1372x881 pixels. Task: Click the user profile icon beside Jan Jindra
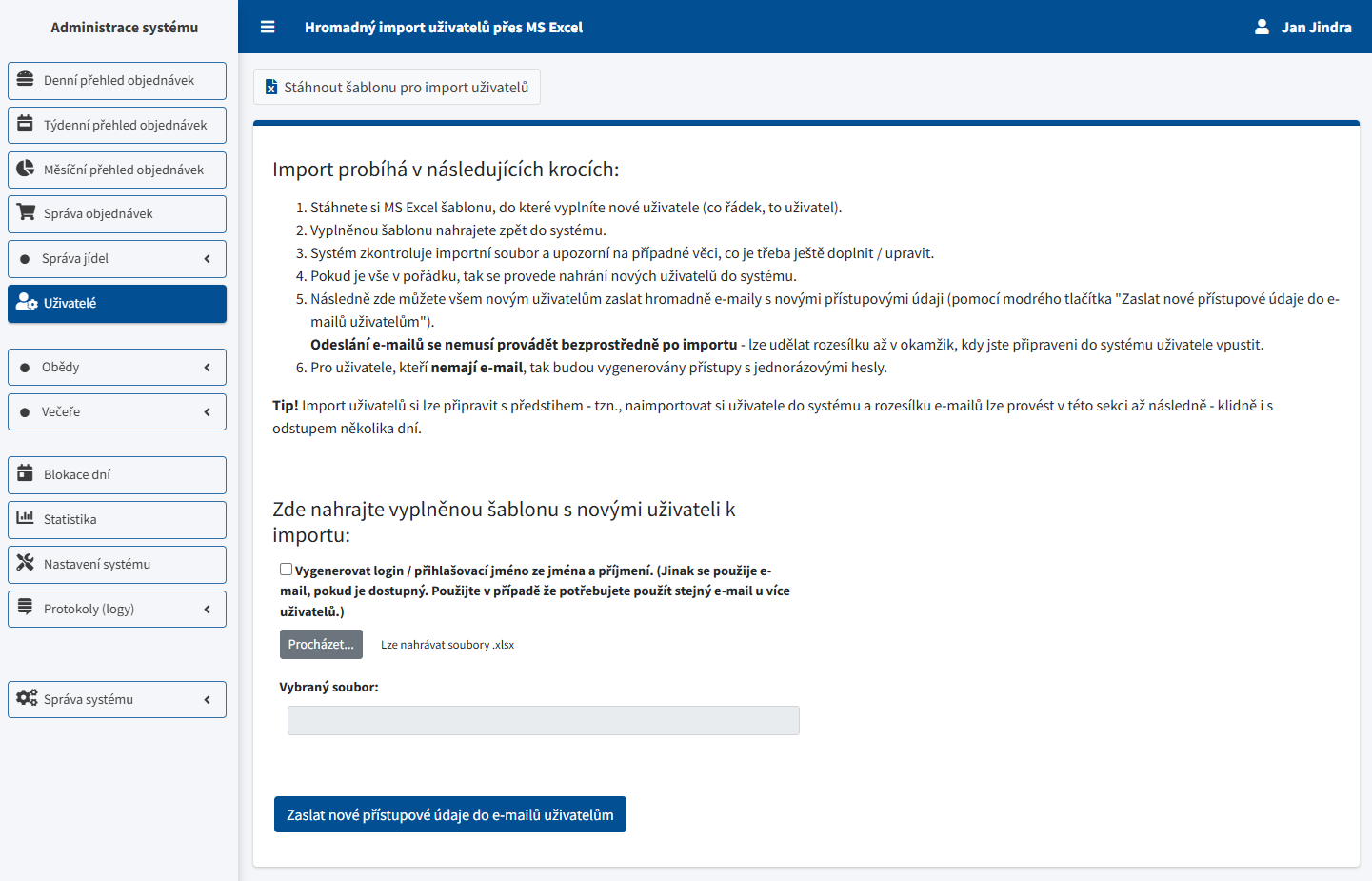click(x=1262, y=28)
